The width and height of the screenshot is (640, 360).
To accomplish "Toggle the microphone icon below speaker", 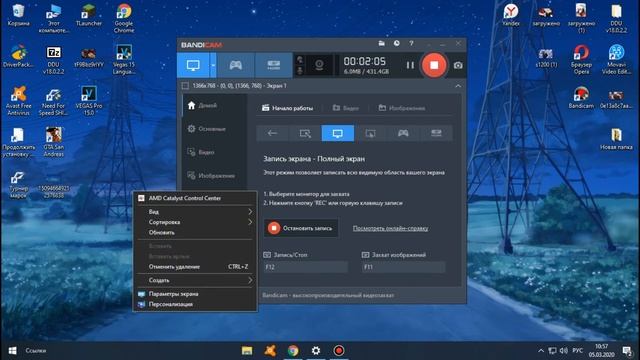I will tap(300, 71).
